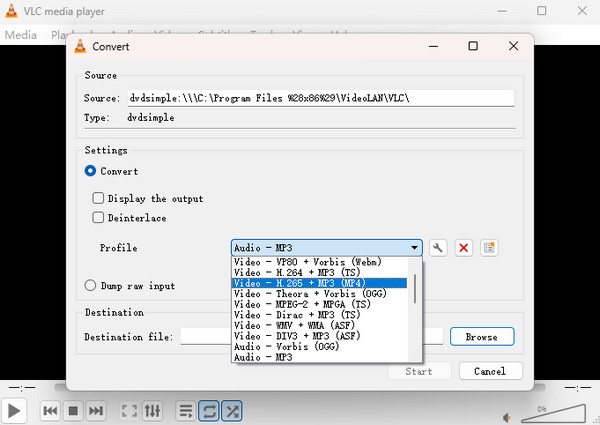Click the VLC cone icon in Convert title

[x=80, y=46]
